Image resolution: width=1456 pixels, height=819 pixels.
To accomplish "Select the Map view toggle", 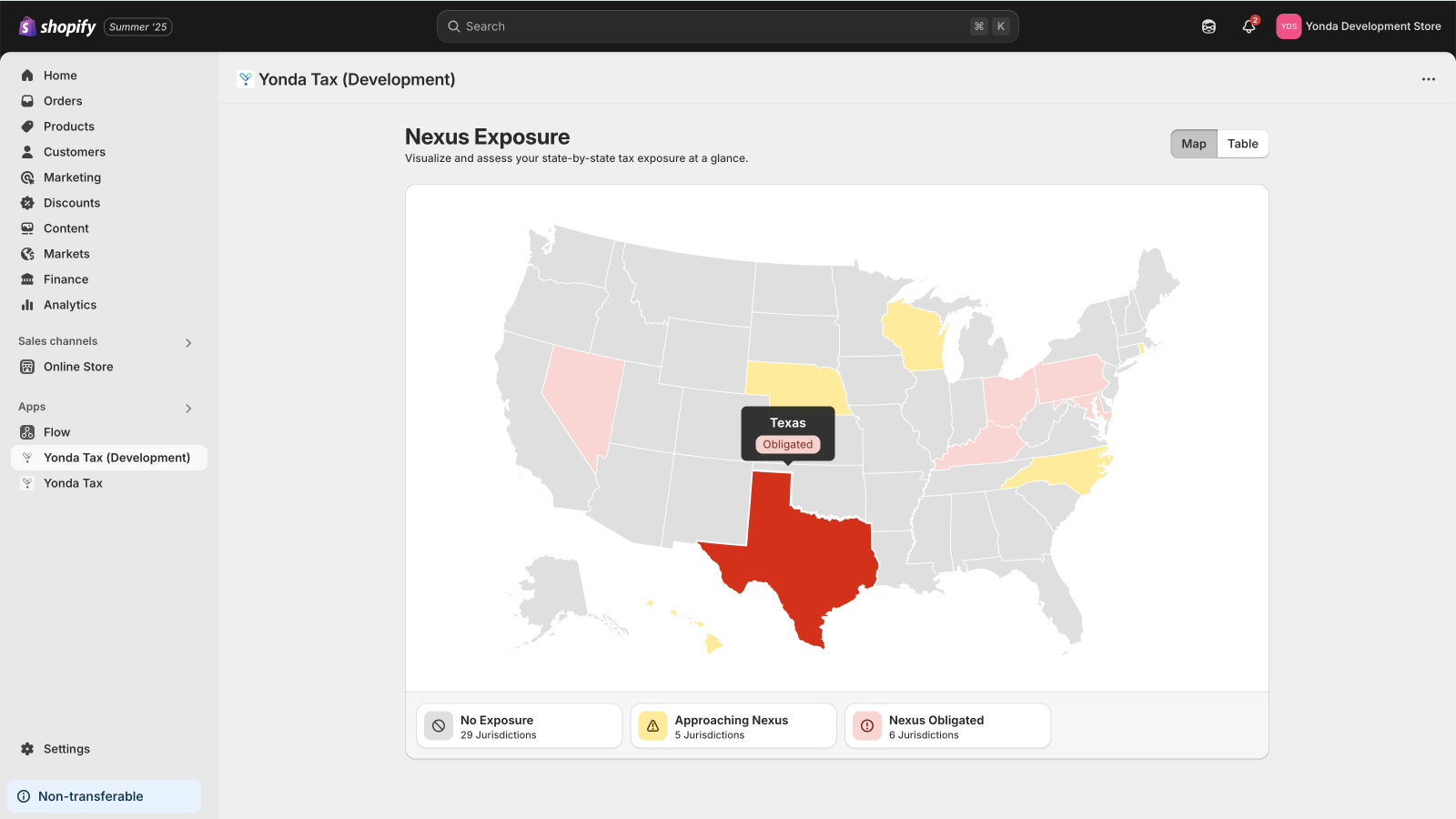I will tap(1194, 144).
